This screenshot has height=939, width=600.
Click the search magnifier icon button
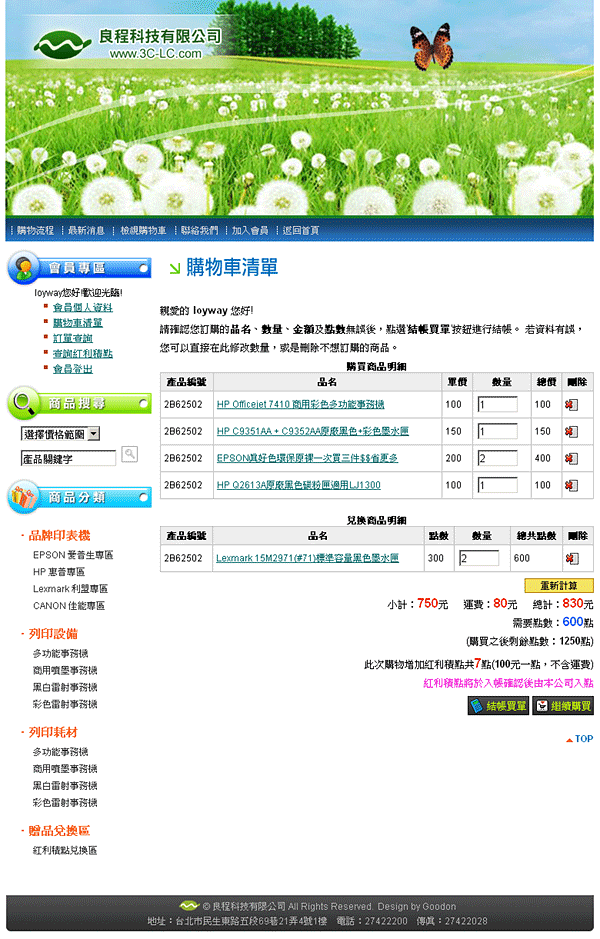point(129,455)
